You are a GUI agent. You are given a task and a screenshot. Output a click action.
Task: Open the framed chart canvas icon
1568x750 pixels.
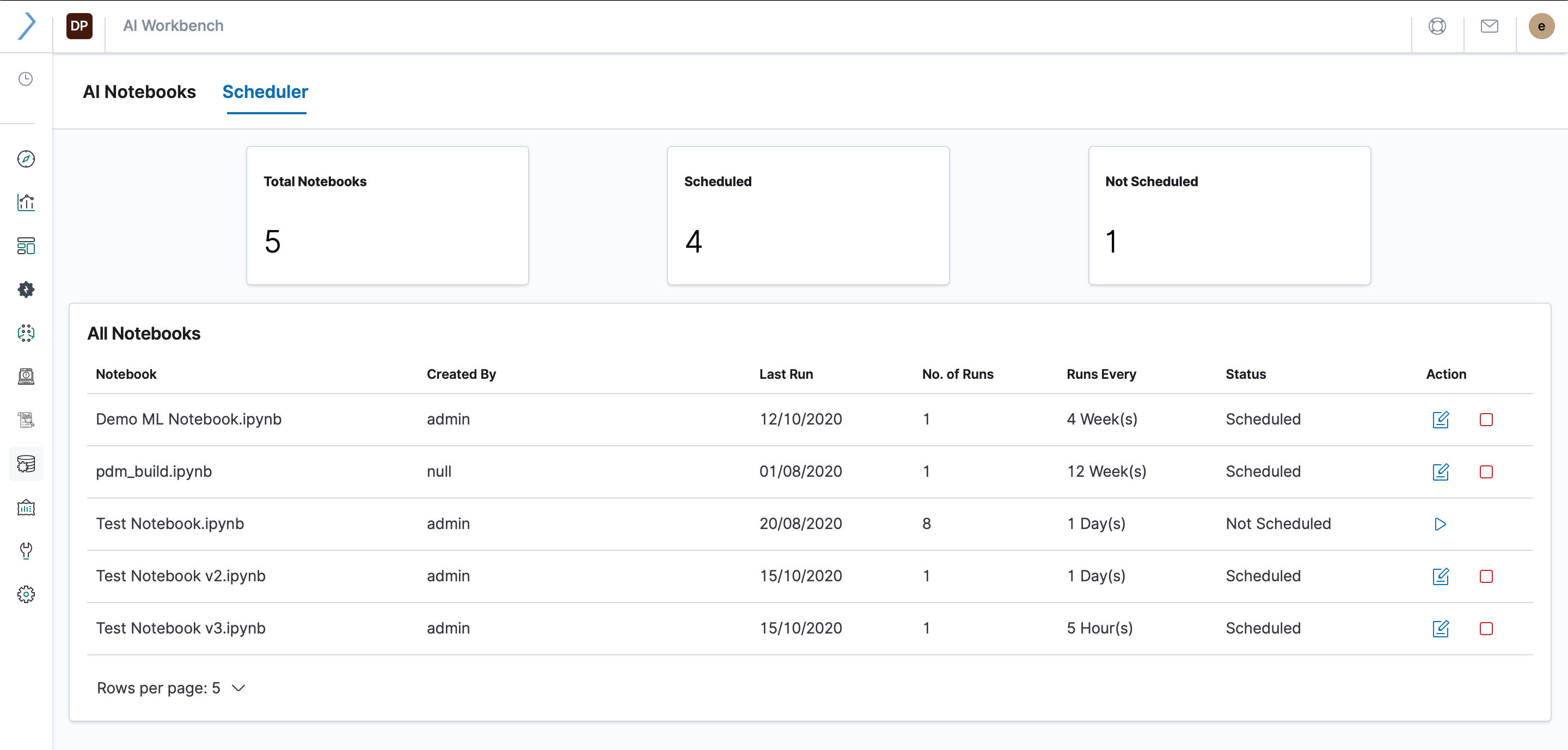tap(26, 507)
